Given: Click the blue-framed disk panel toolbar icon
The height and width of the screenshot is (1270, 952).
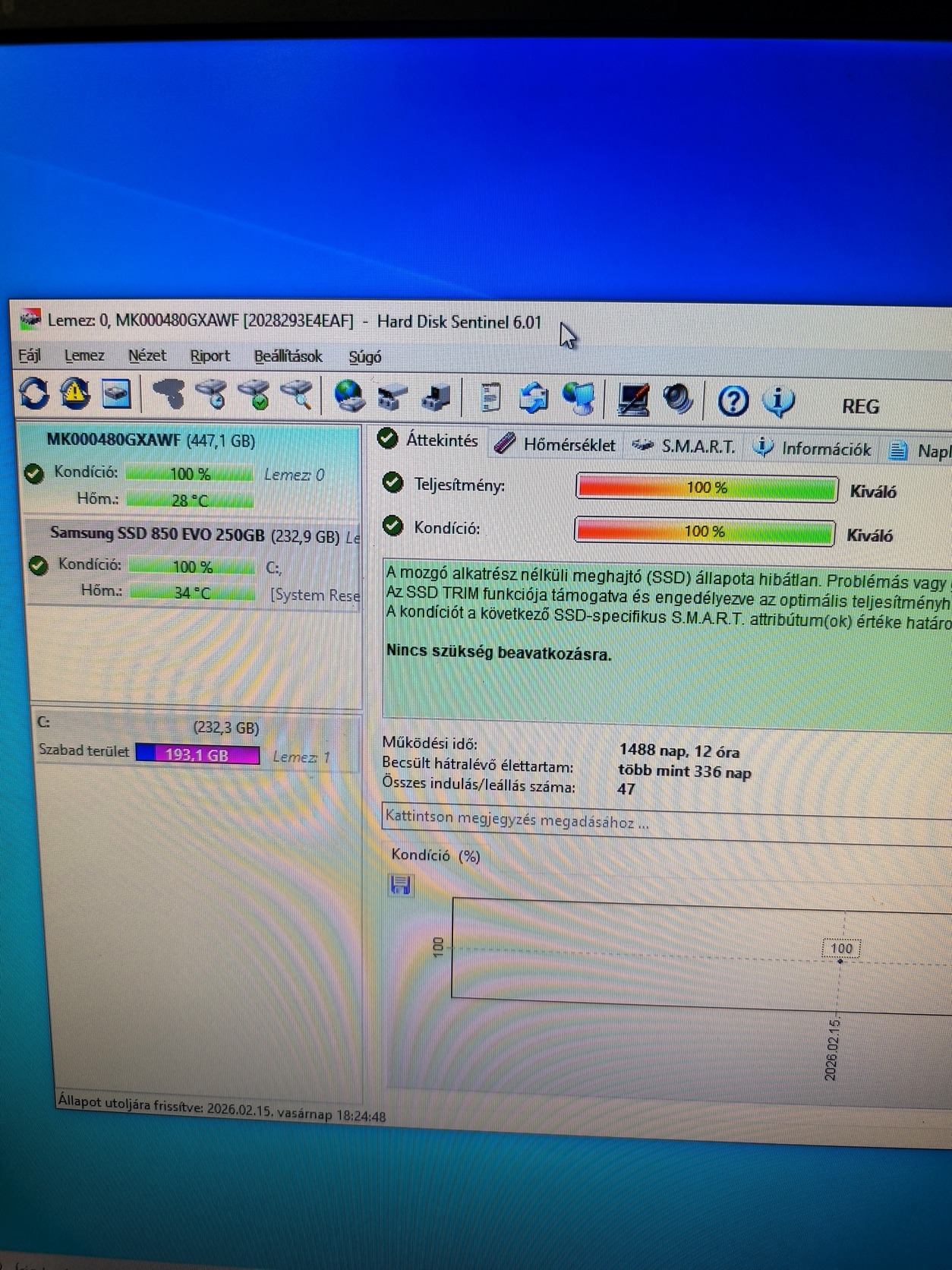Looking at the screenshot, I should (x=116, y=393).
